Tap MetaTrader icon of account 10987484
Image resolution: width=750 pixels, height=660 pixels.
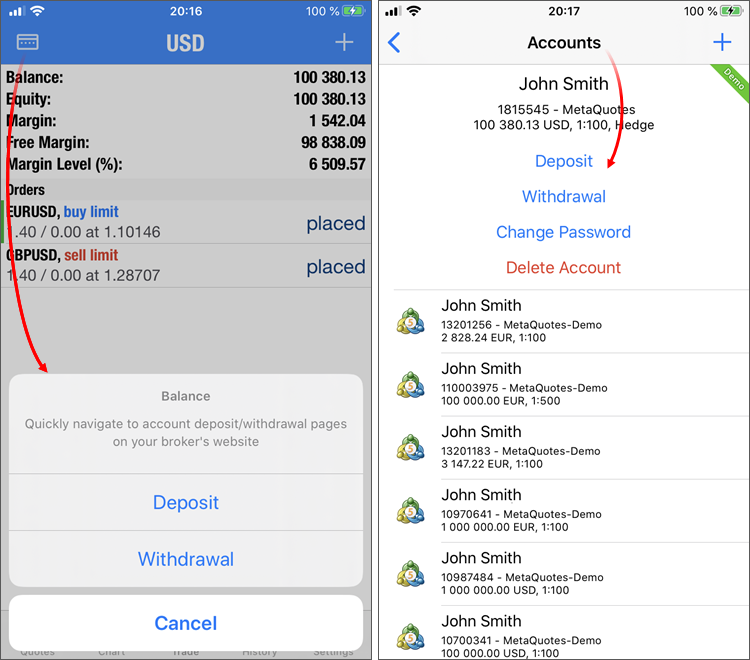click(410, 574)
